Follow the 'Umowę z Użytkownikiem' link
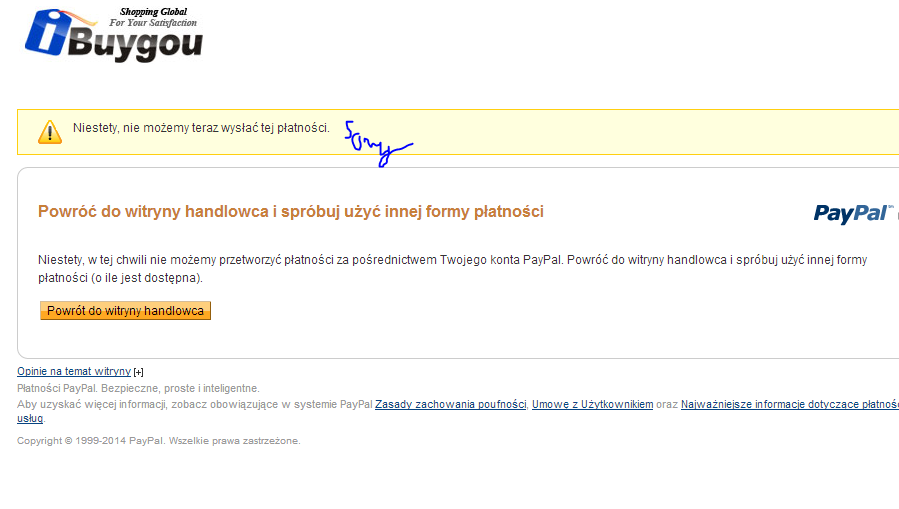Screen dimensions: 899x509 point(592,404)
